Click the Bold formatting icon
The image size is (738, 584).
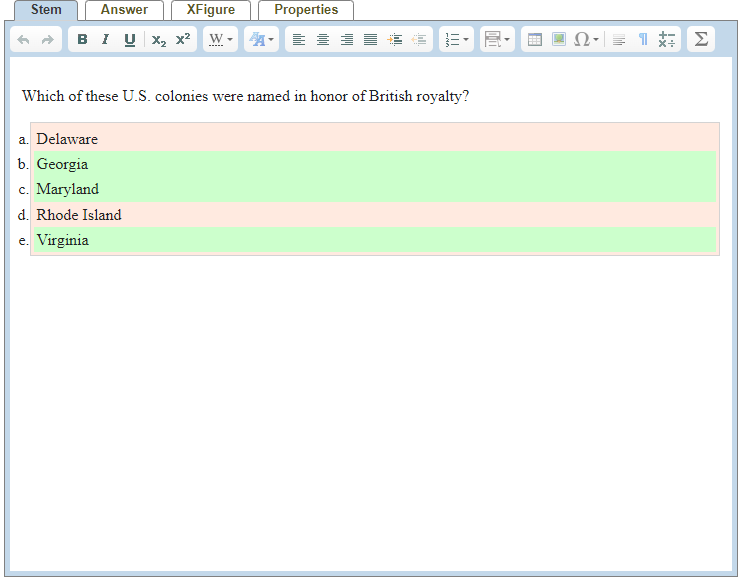click(x=82, y=40)
